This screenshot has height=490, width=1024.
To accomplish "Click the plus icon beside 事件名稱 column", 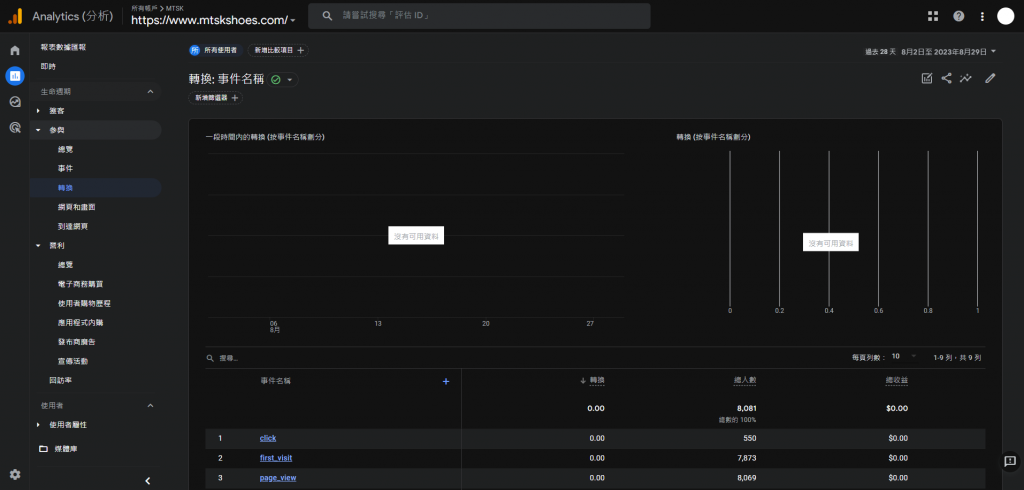I will click(x=446, y=382).
